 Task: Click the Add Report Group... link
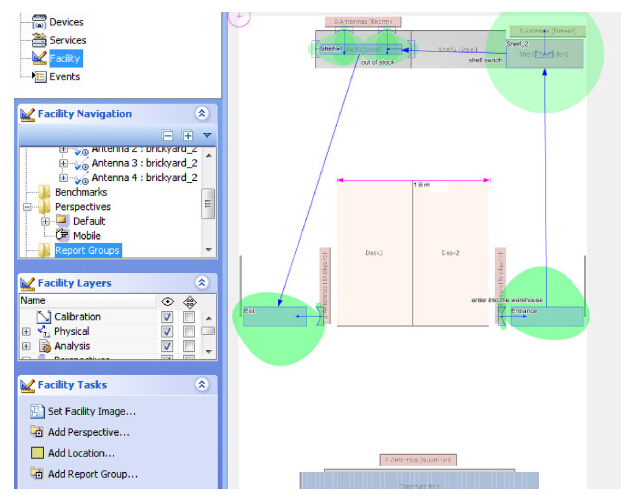pos(92,474)
